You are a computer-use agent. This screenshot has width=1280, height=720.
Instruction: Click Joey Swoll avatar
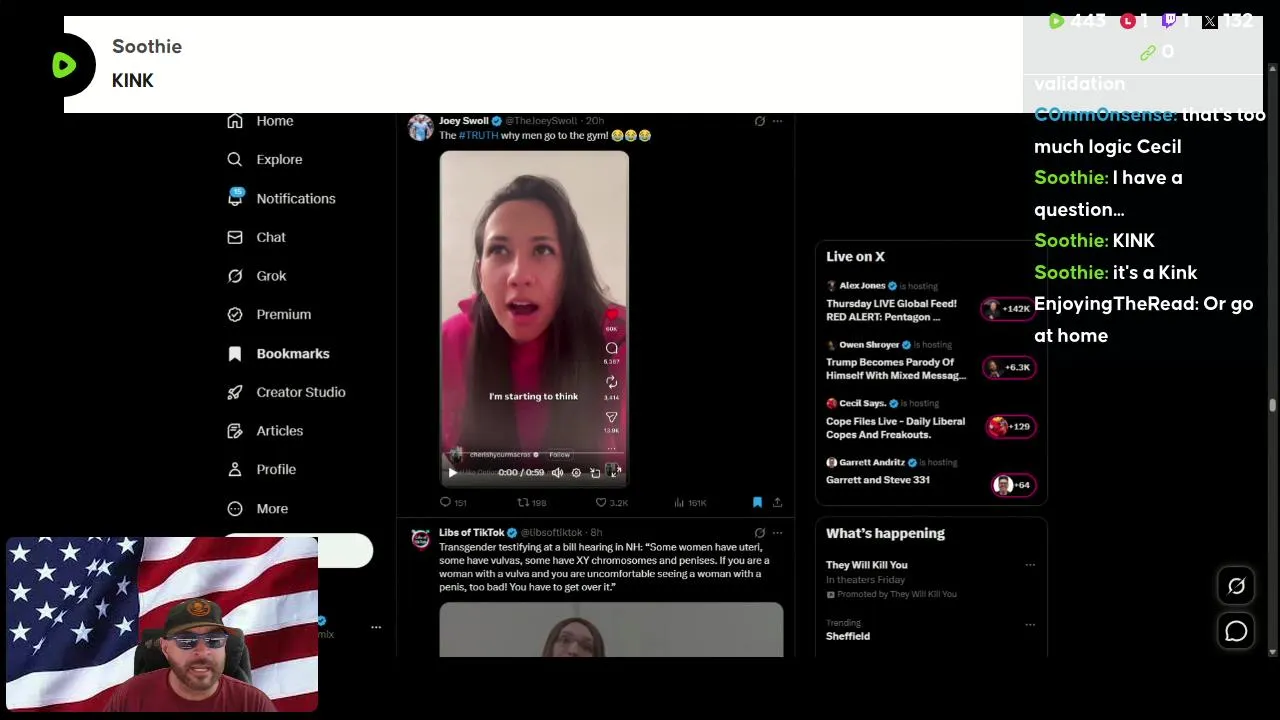pyautogui.click(x=420, y=127)
